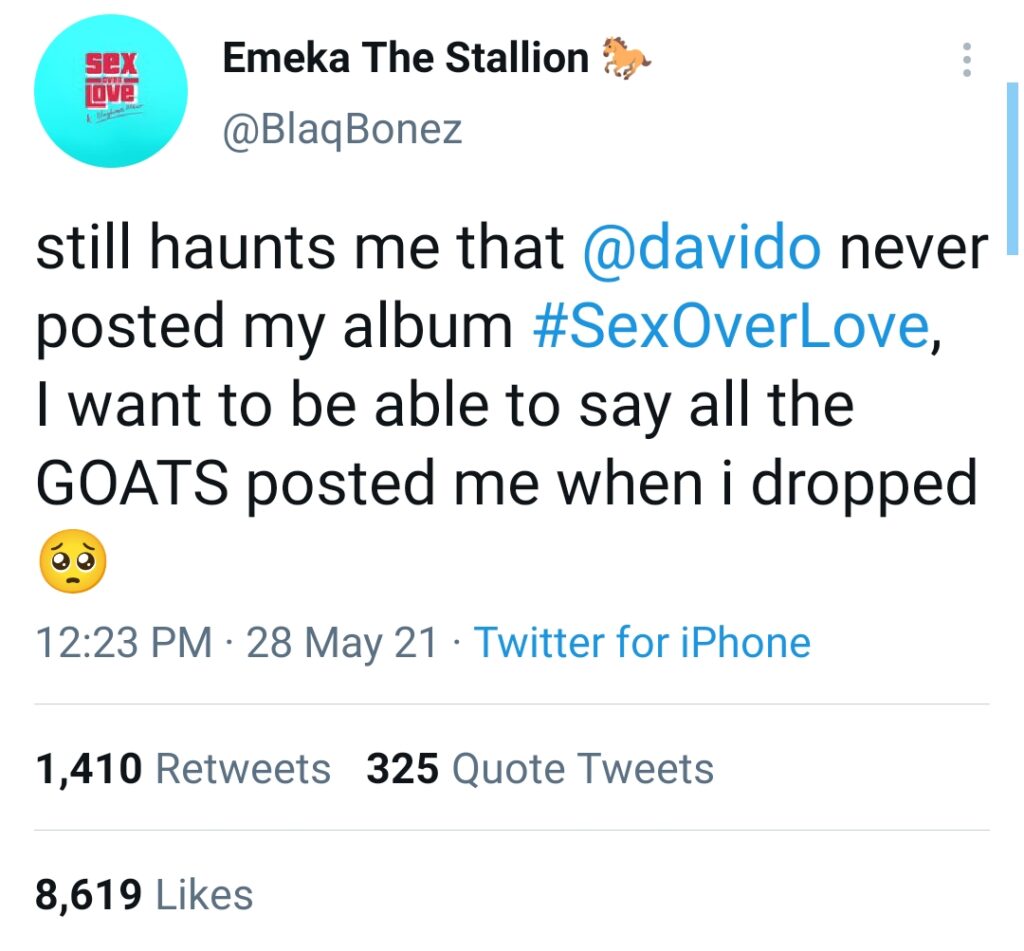View the 8,619 Likes list
The height and width of the screenshot is (951, 1024).
pos(144,893)
